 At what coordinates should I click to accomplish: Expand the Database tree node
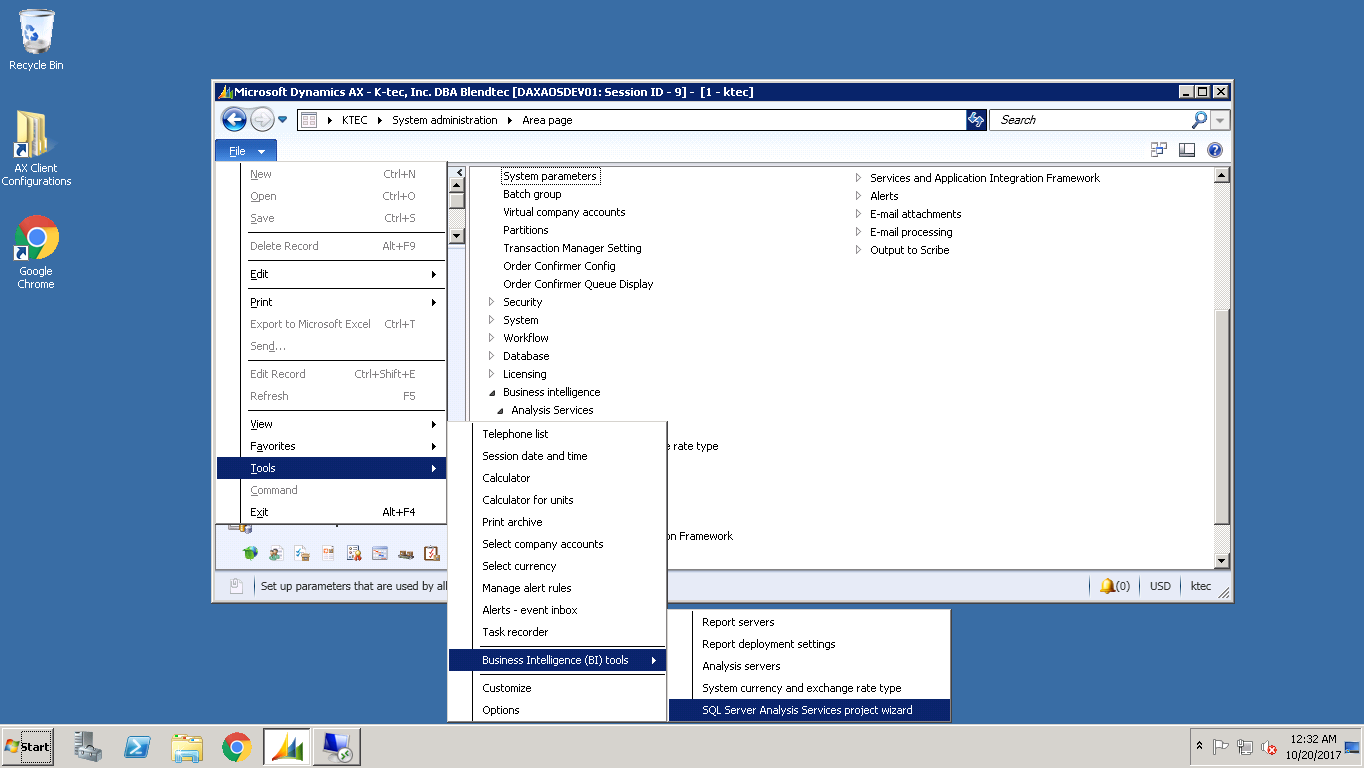(x=491, y=356)
